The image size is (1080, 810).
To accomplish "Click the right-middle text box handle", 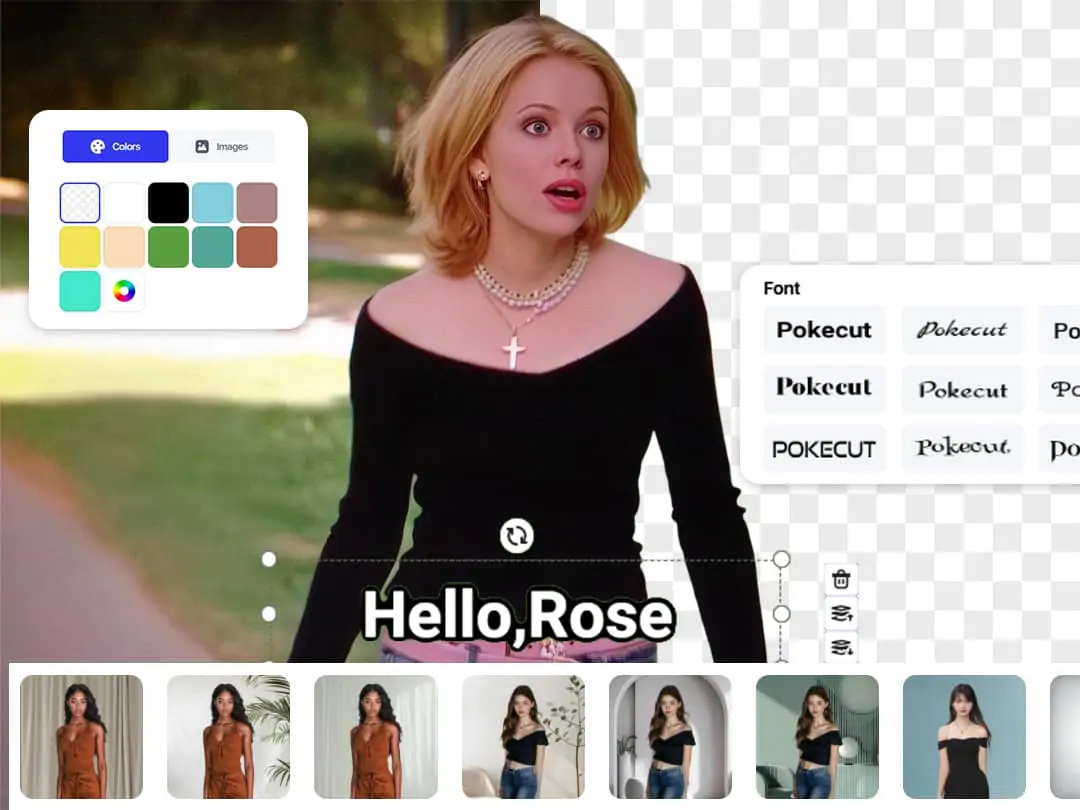I will click(781, 614).
